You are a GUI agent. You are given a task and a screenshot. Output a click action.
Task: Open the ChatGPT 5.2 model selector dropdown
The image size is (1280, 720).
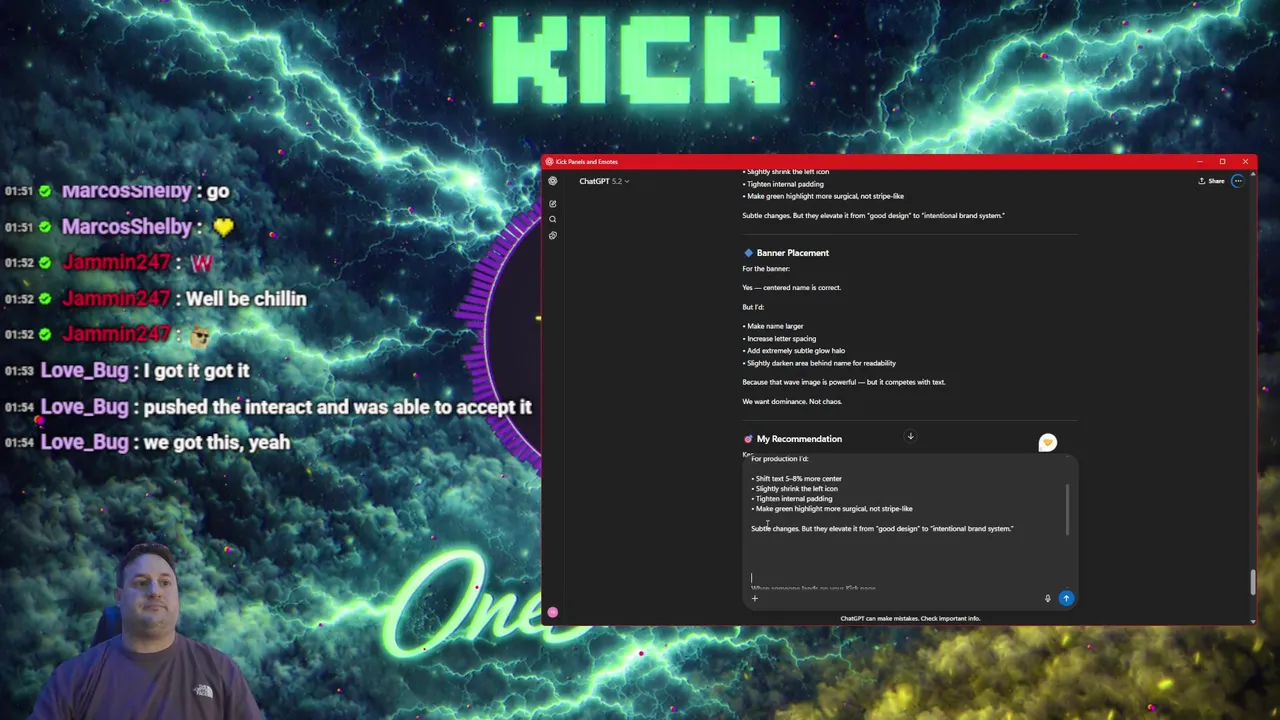point(604,181)
